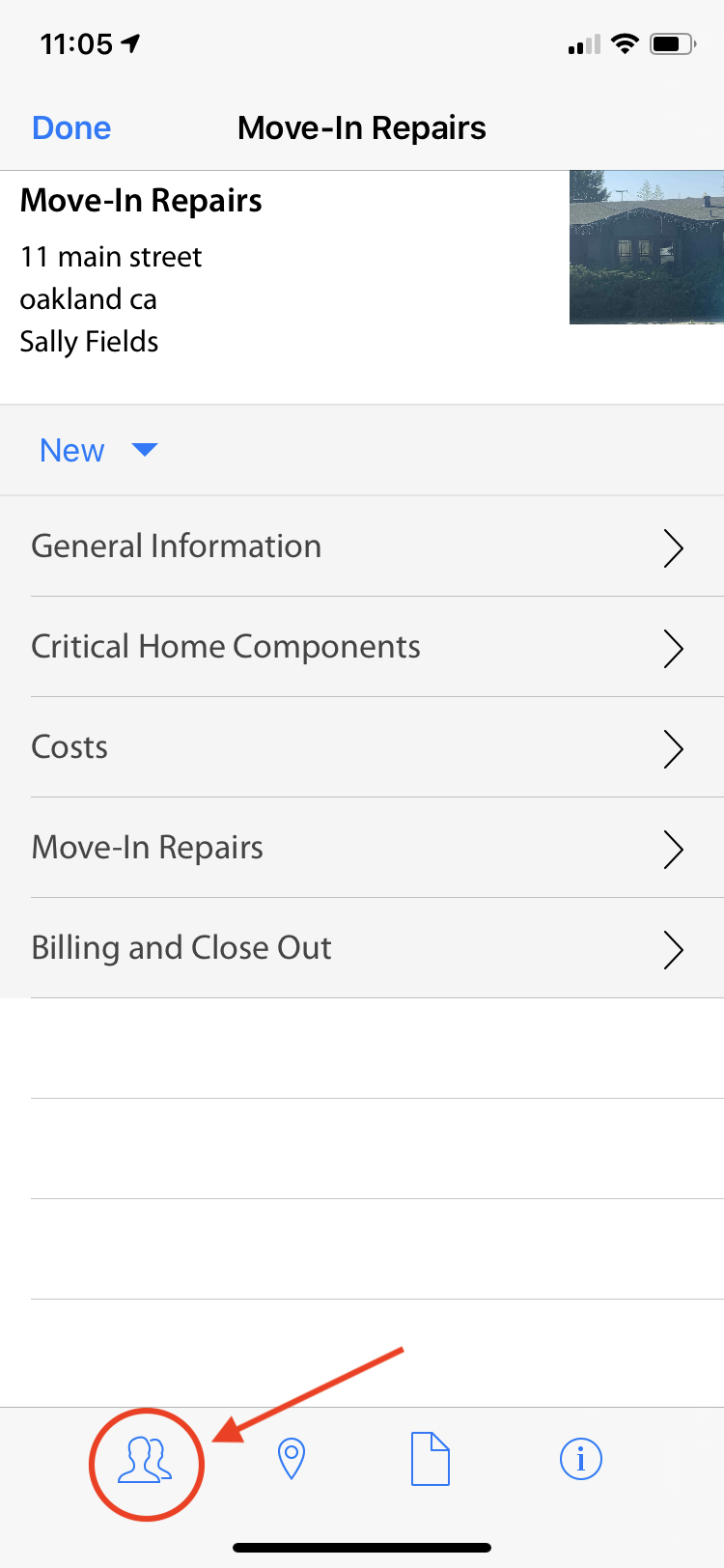
Task: Expand Critical Home Components chevron
Action: 673,648
